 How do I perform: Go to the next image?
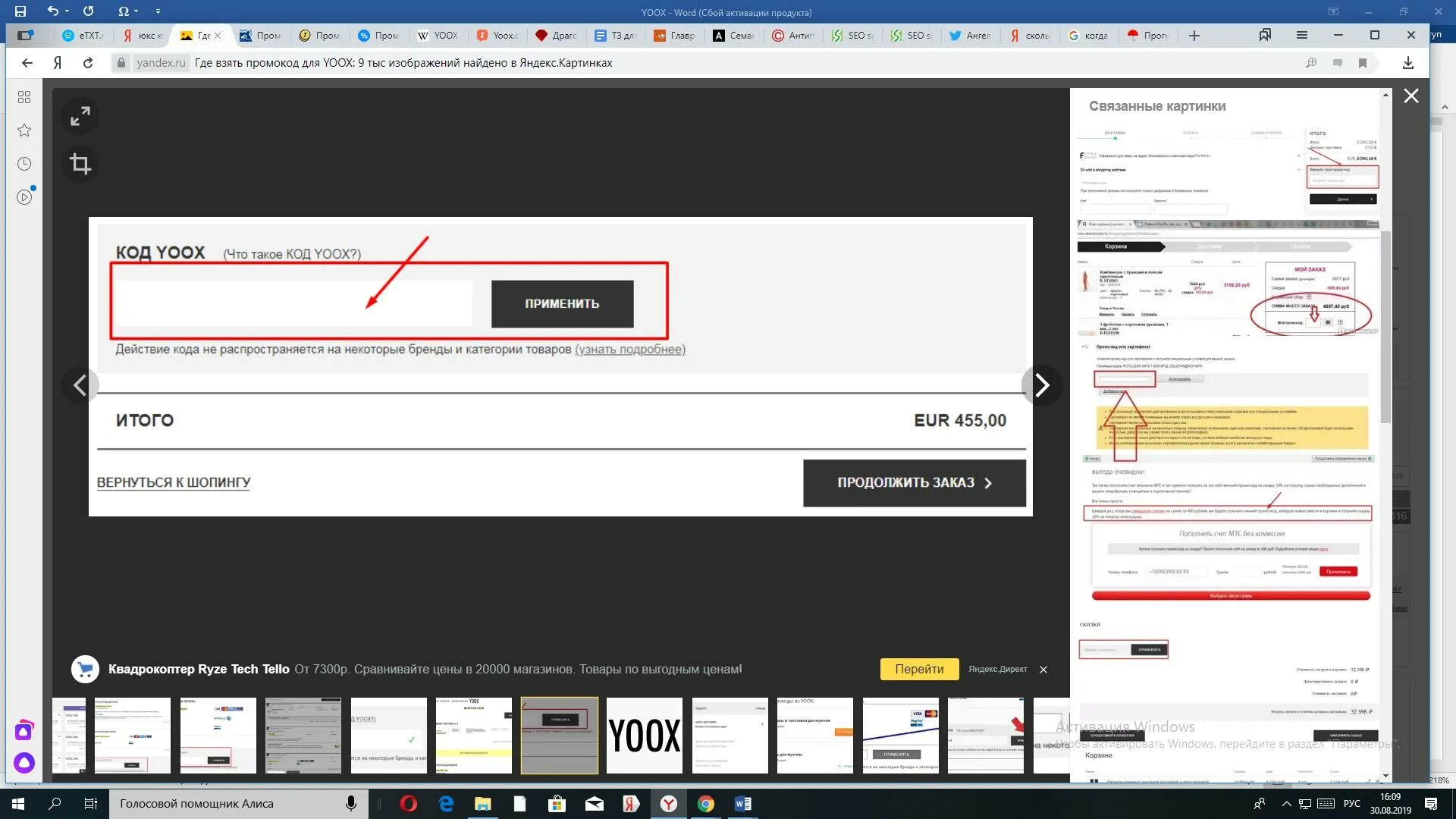tap(1042, 385)
